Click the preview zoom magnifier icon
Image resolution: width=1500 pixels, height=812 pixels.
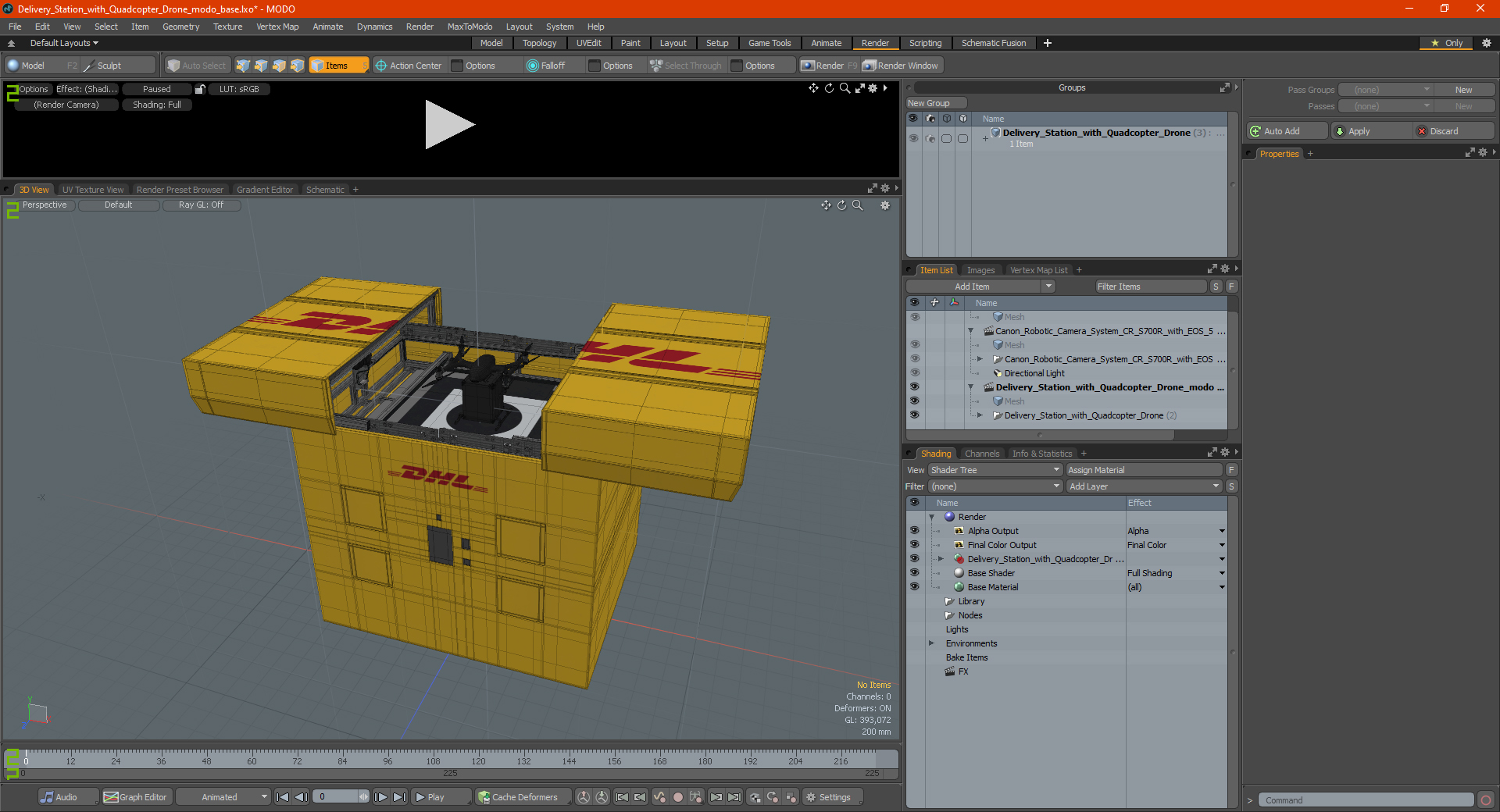(x=845, y=88)
